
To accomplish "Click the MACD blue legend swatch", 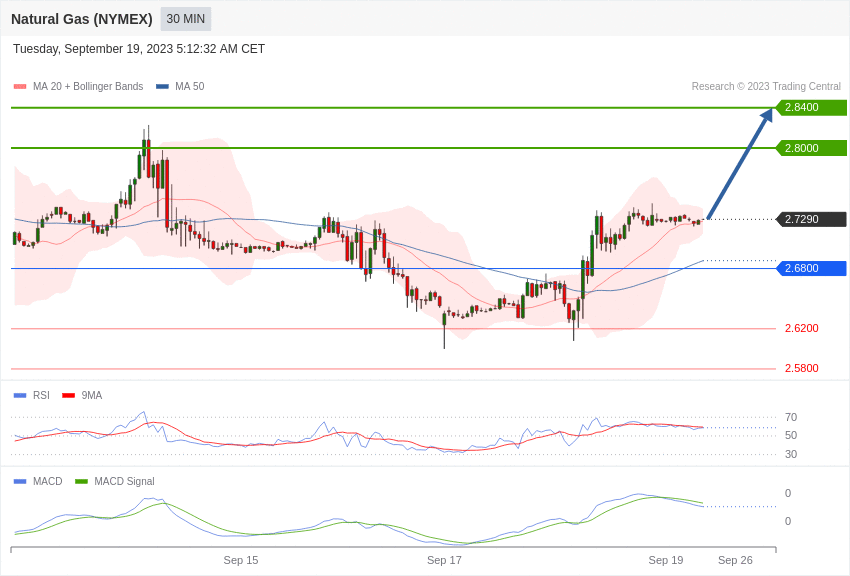I will point(20,482).
